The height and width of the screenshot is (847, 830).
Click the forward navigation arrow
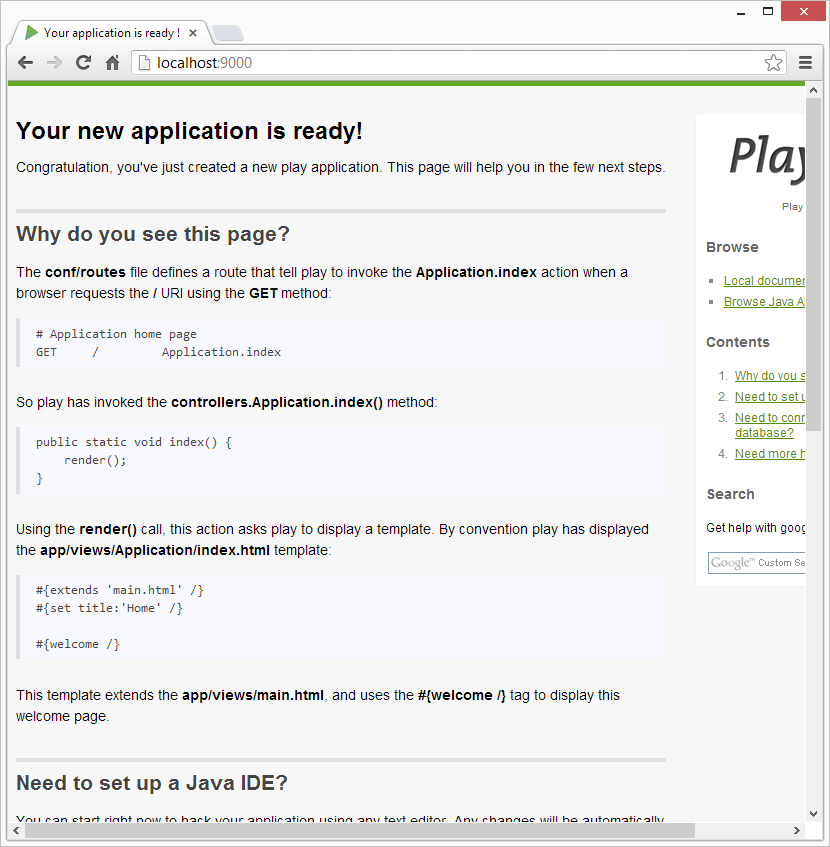[54, 63]
